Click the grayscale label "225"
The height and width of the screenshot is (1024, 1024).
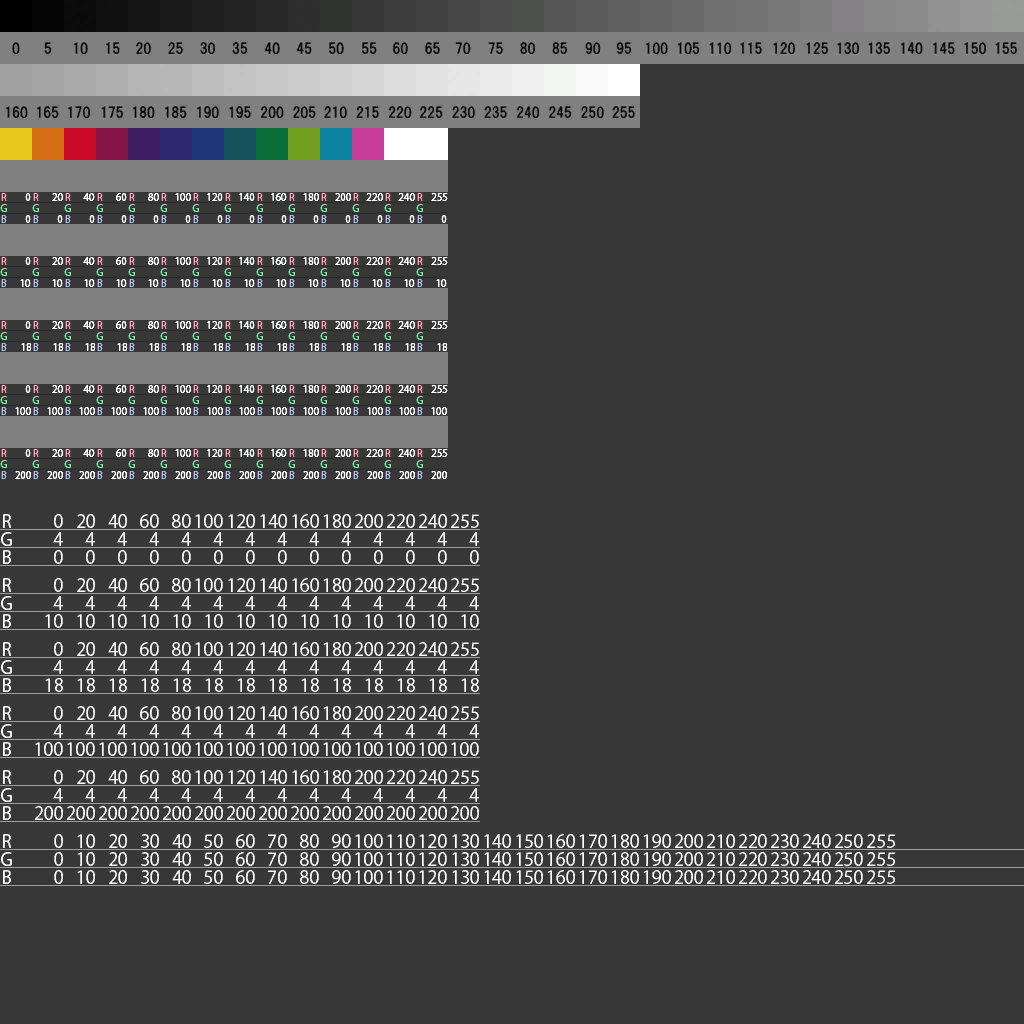pyautogui.click(x=431, y=112)
